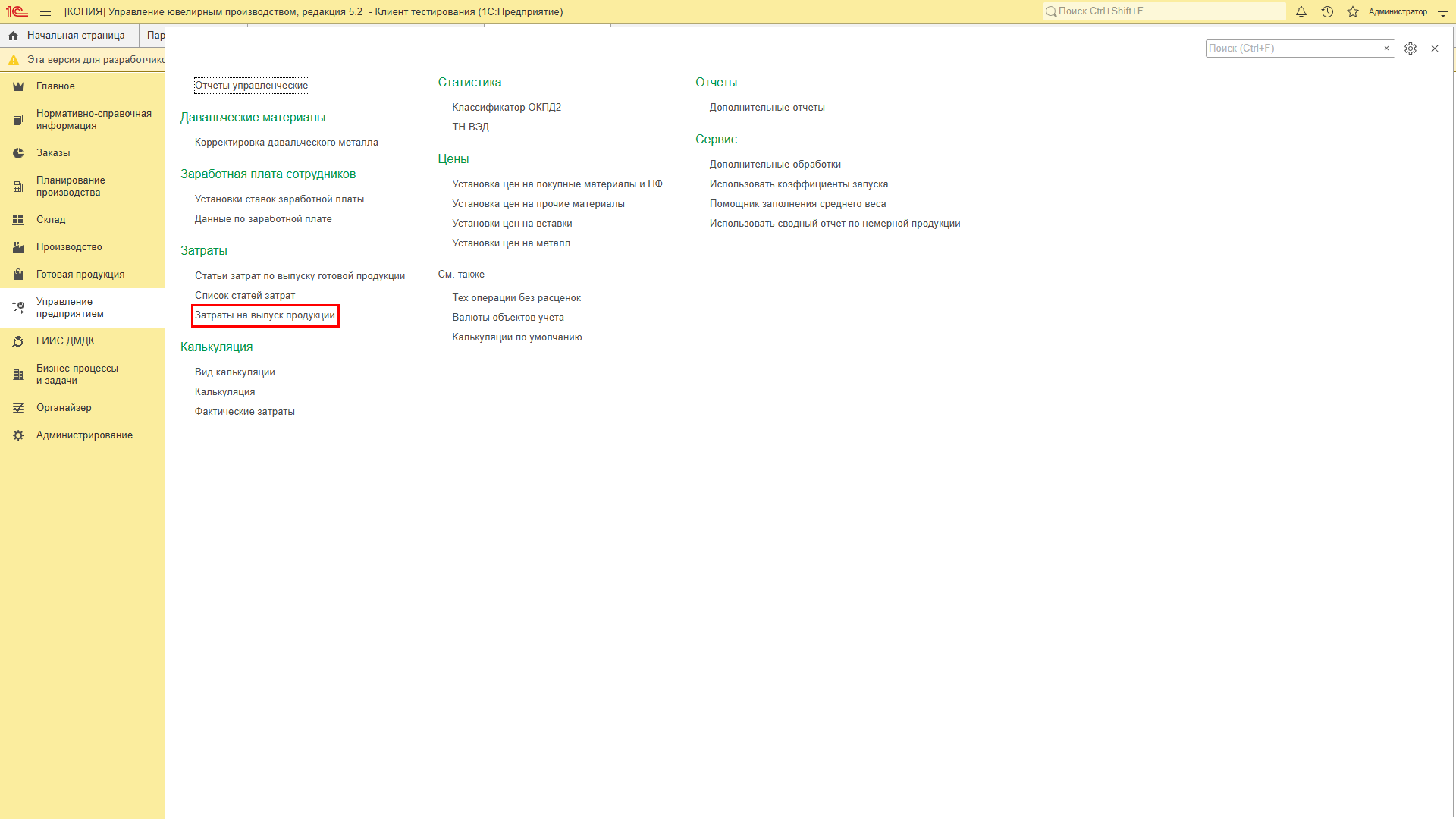Open Валюты объектов учета
Viewport: 1456px width, 819px height.
coord(508,318)
